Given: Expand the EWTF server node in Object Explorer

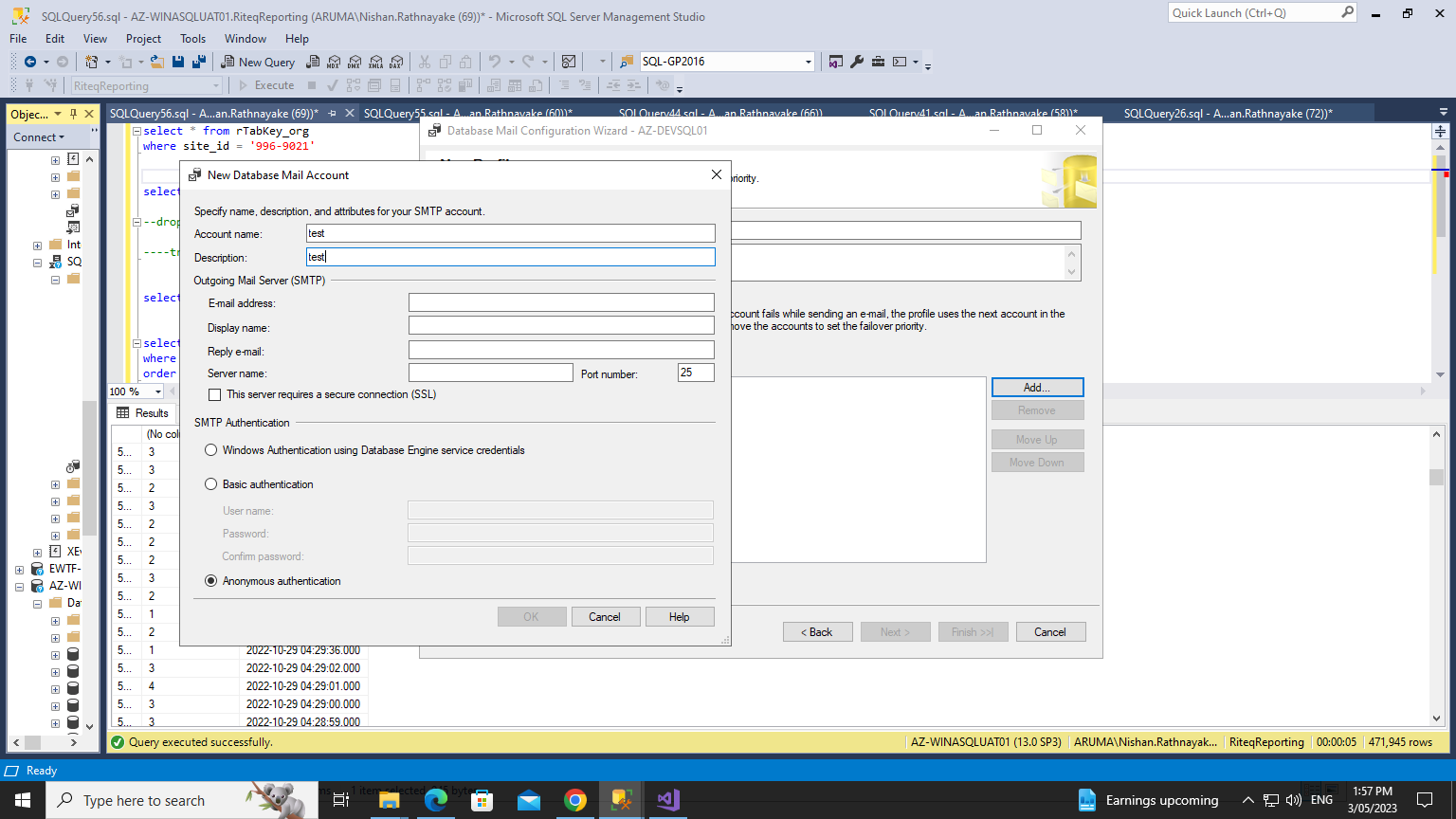Looking at the screenshot, I should 19,570.
